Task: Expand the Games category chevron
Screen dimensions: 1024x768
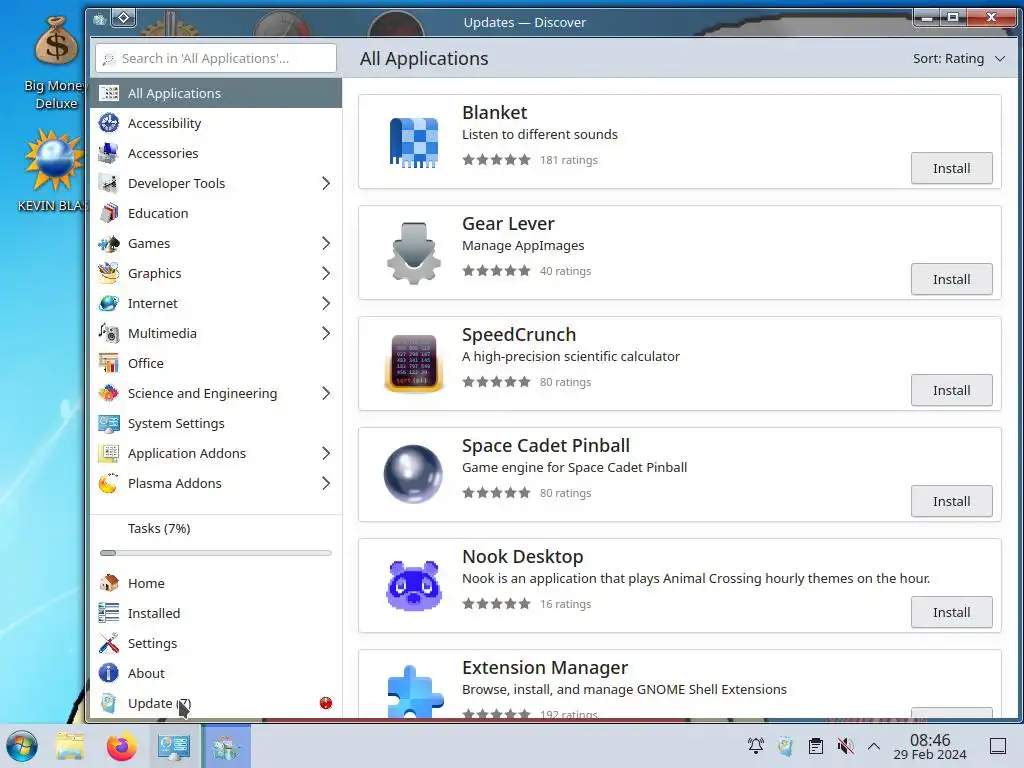Action: coord(326,243)
